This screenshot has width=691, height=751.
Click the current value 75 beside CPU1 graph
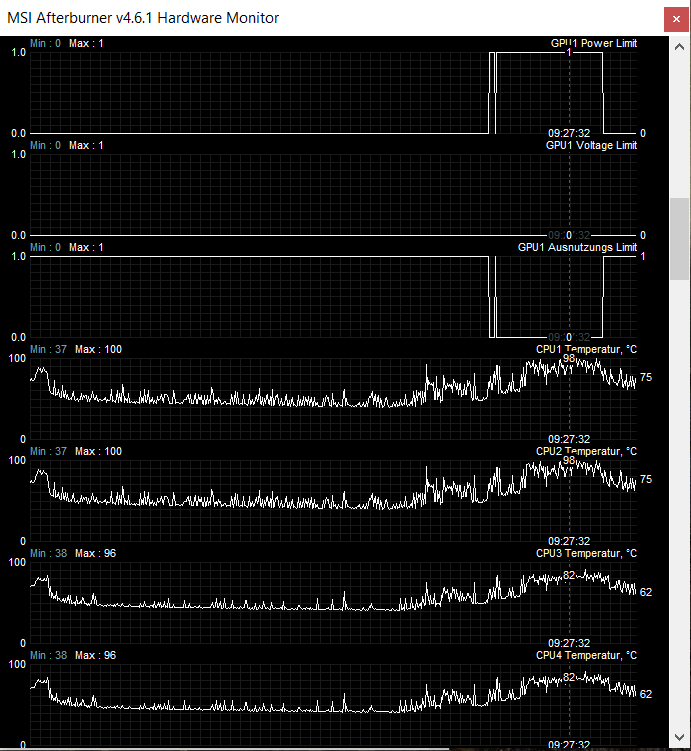tap(646, 377)
